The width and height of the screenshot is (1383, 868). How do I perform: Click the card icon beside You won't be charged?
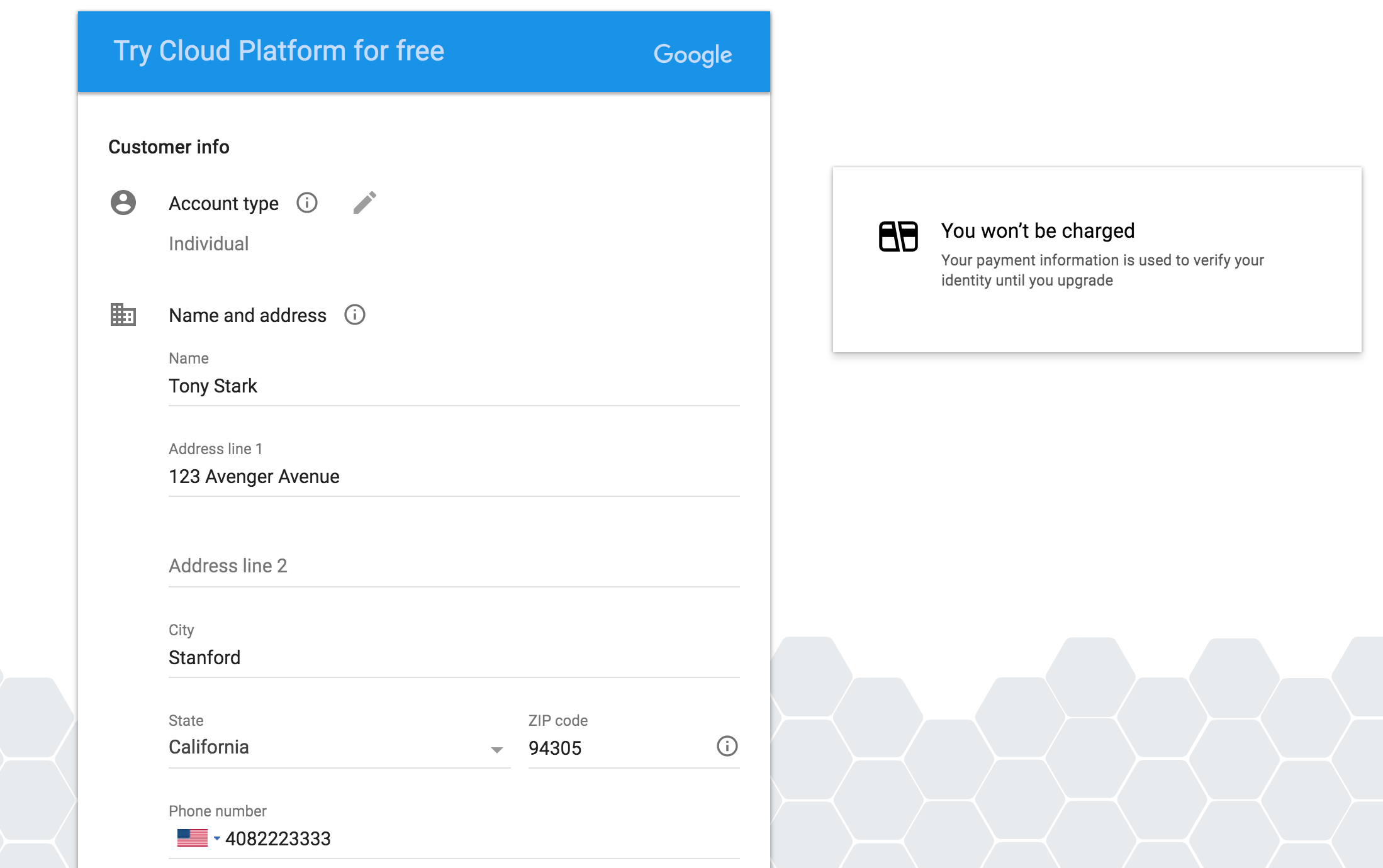[898, 236]
